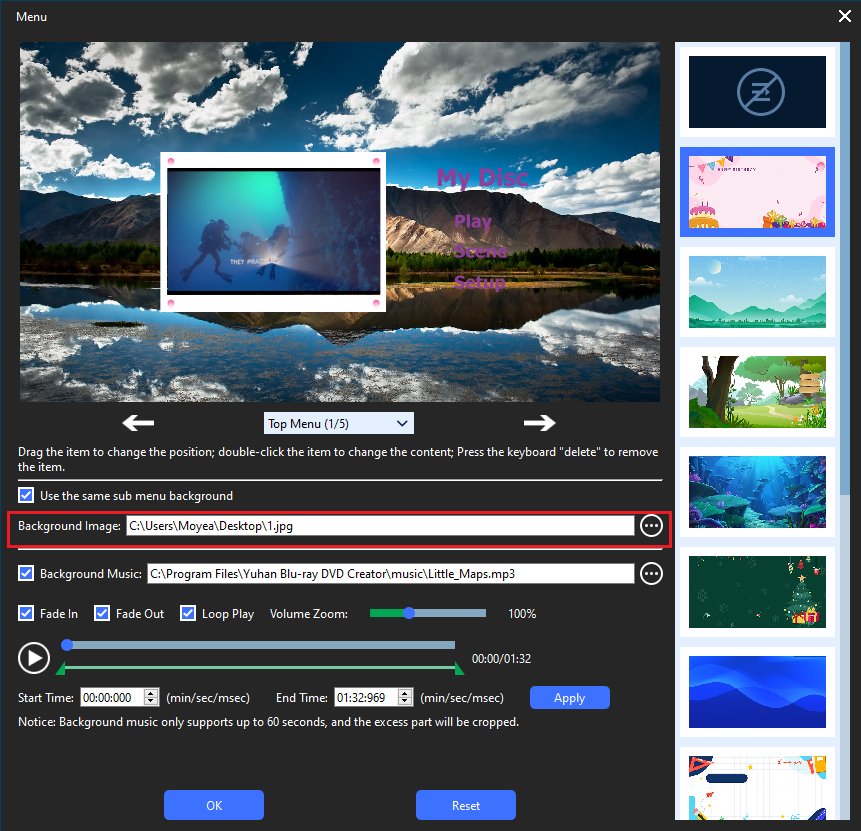Pick the underwater ocean menu template
This screenshot has height=831, width=861.
757,492
